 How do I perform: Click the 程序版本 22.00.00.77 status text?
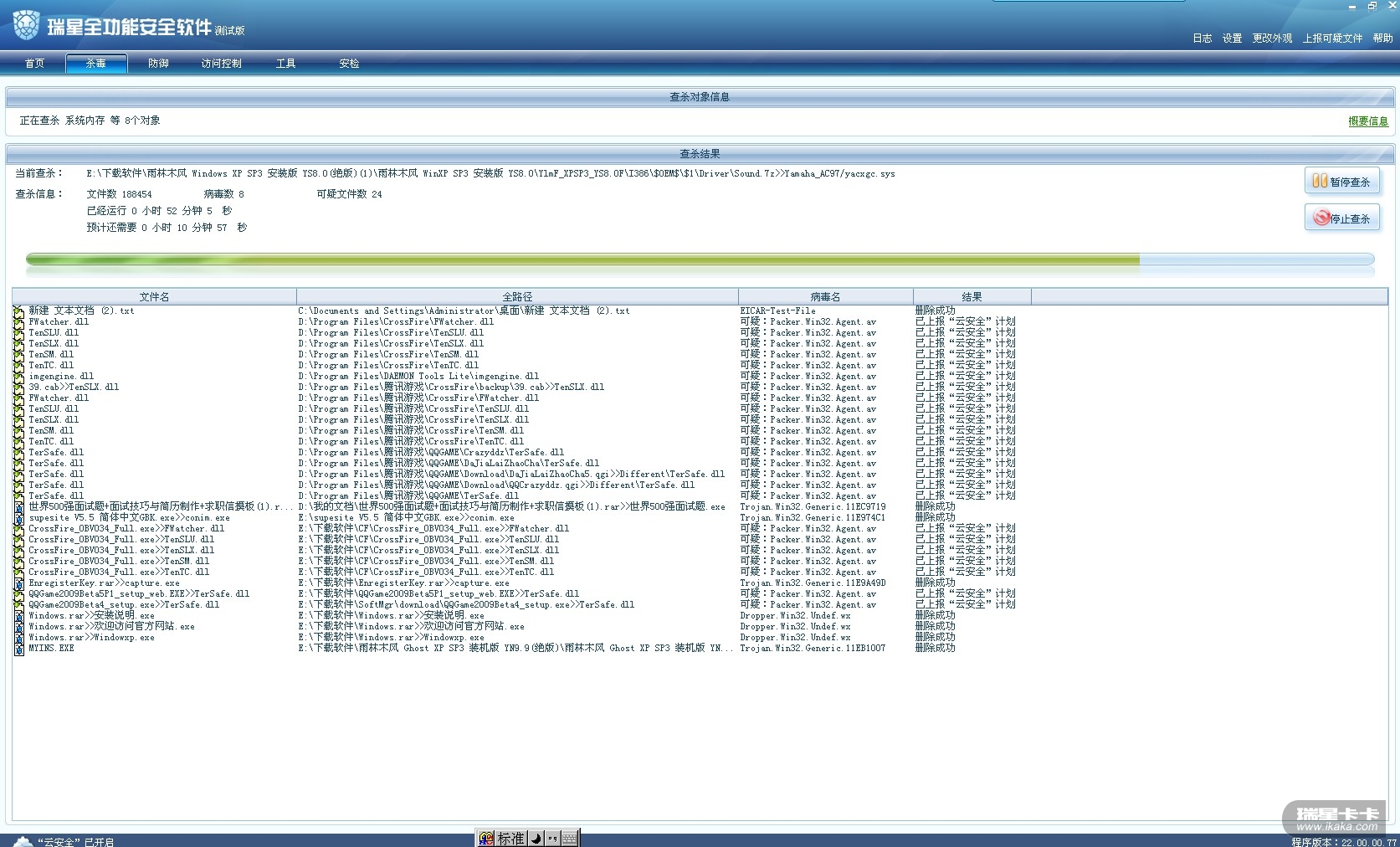click(x=1344, y=842)
